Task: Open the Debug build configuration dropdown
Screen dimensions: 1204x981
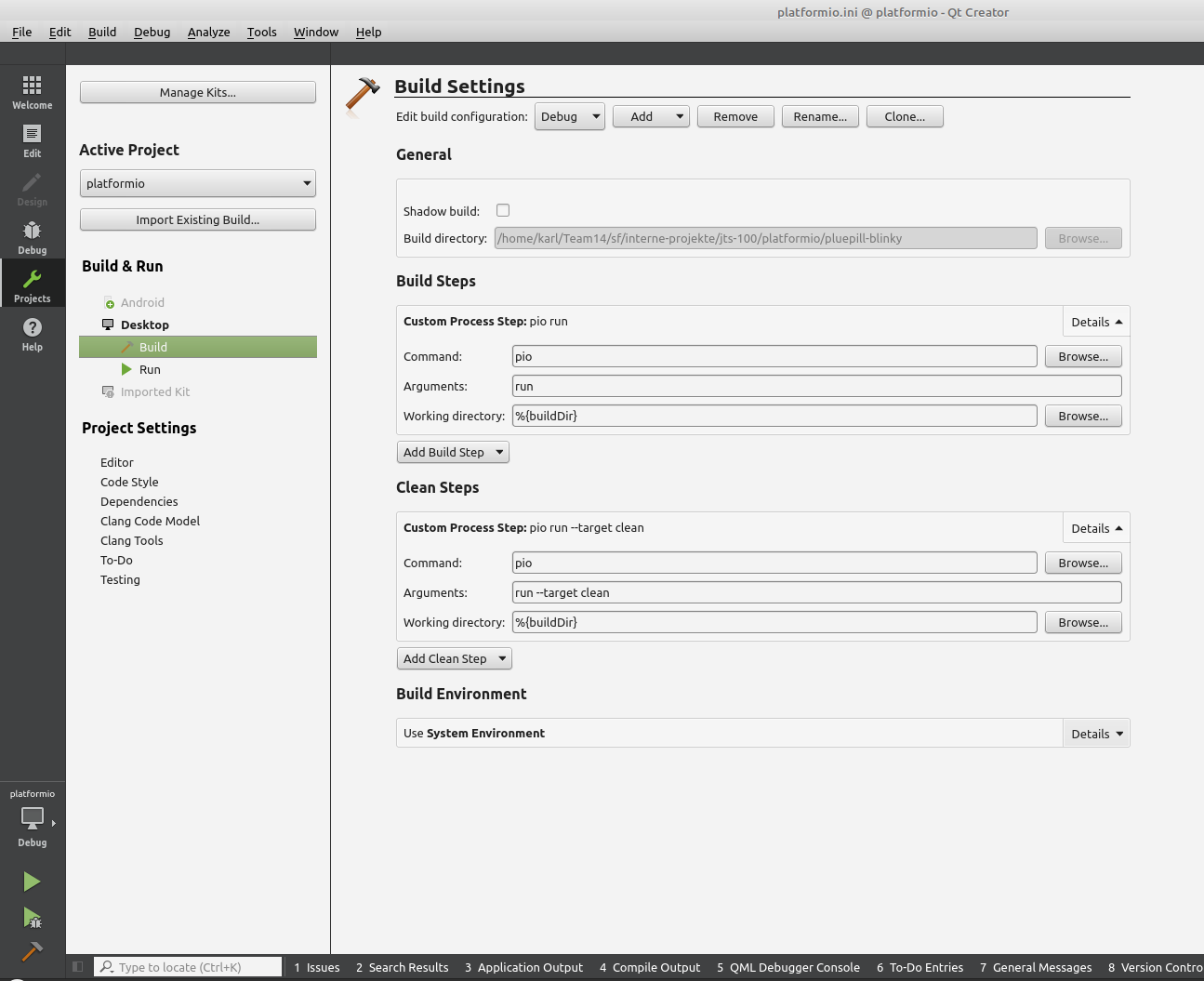Action: pos(569,116)
